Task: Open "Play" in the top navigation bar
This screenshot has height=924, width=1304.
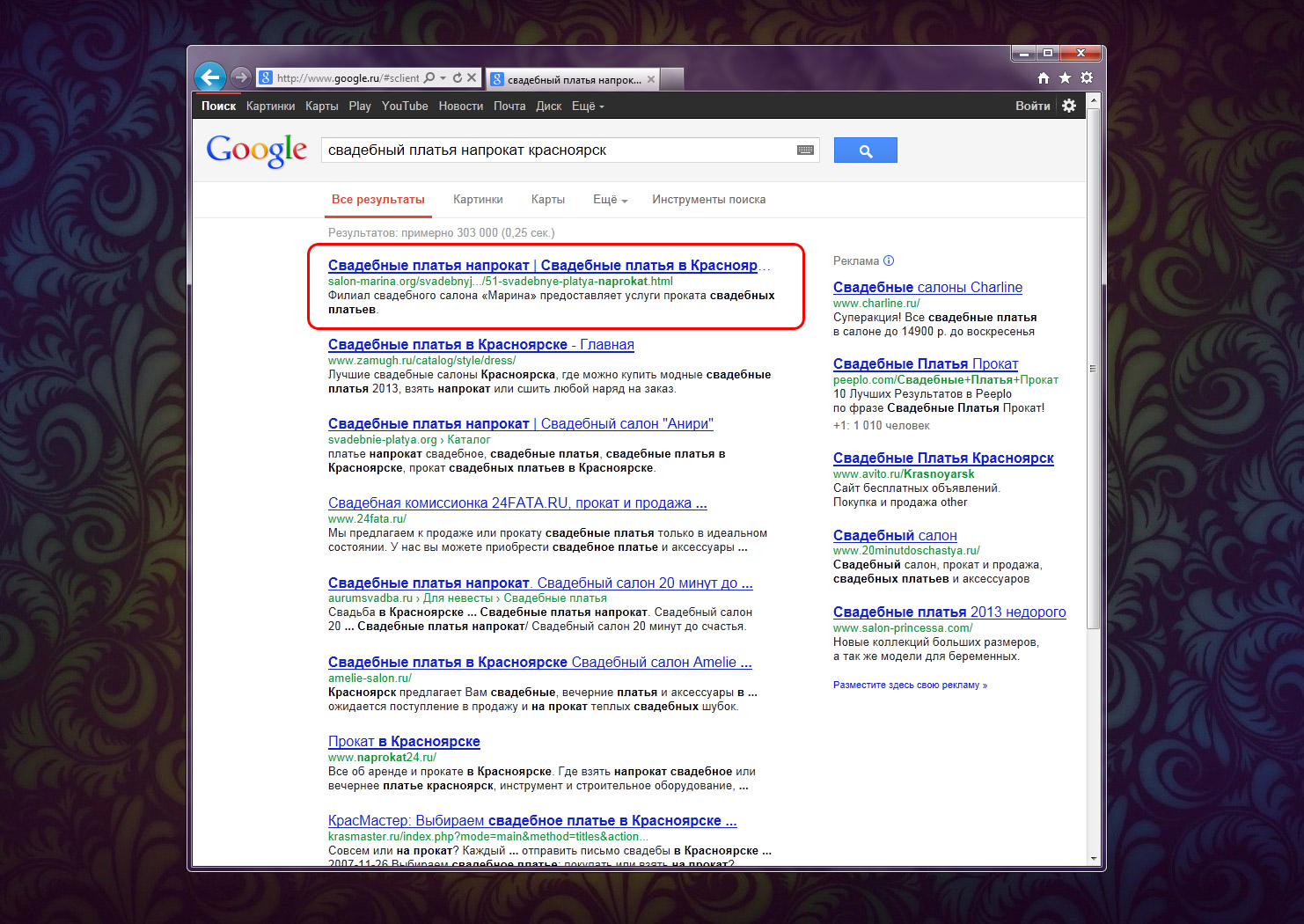Action: [x=360, y=106]
